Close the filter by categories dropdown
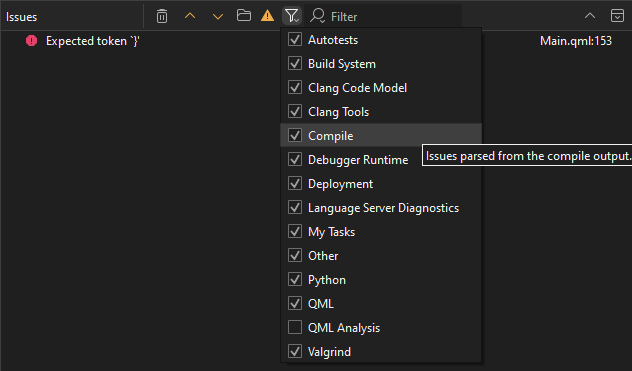 coord(292,16)
